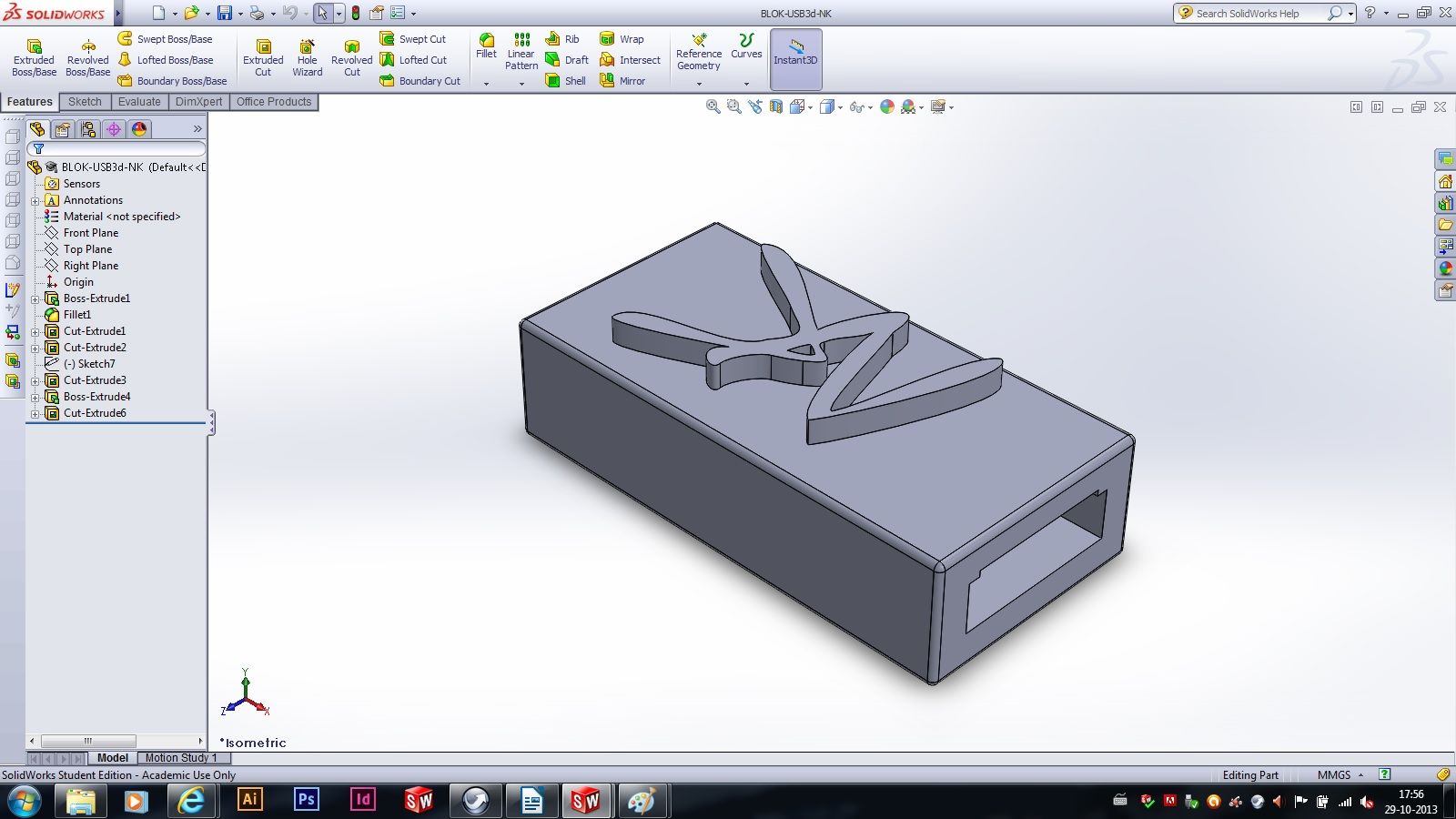Toggle the Edit Appearance sphere icon
The height and width of the screenshot is (819, 1456).
[x=887, y=106]
